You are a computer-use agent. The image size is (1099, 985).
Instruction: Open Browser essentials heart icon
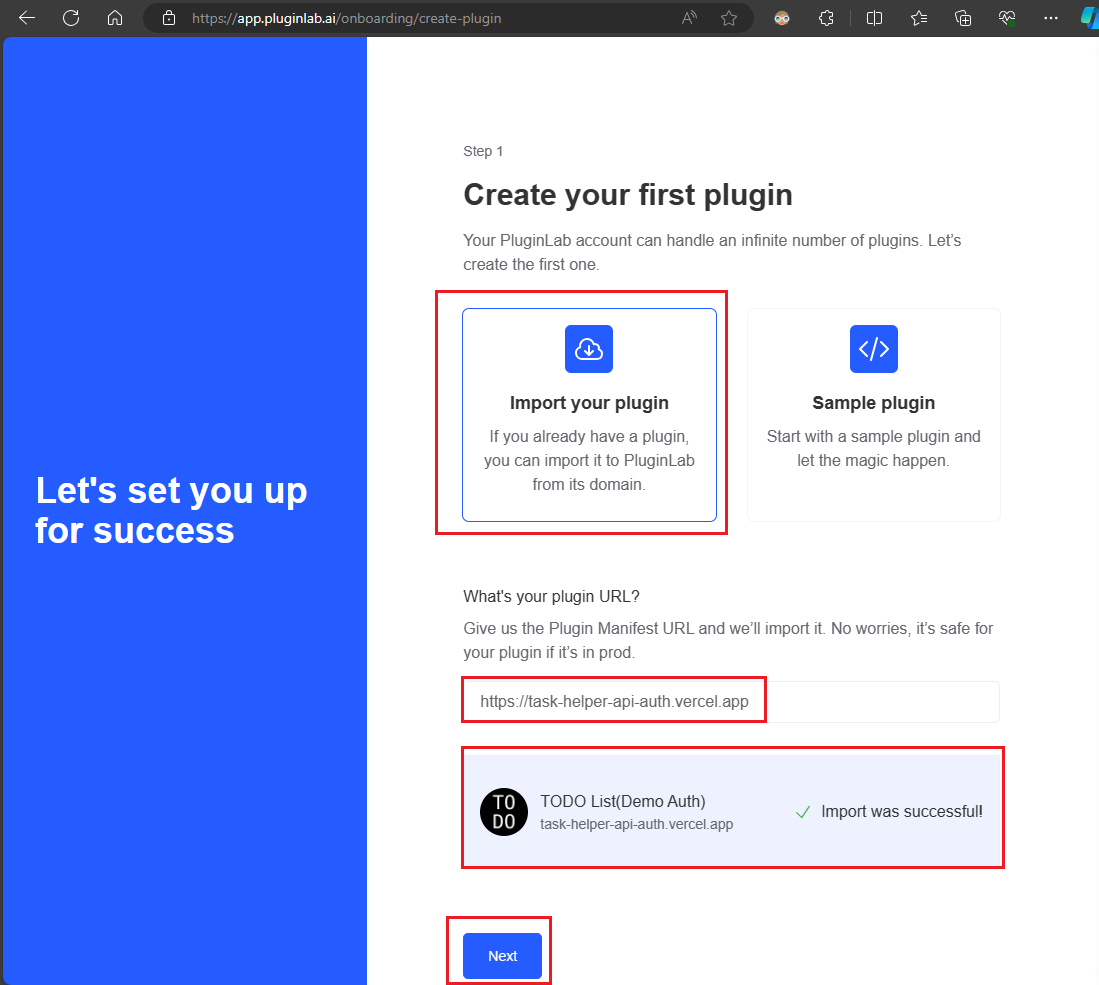1006,17
